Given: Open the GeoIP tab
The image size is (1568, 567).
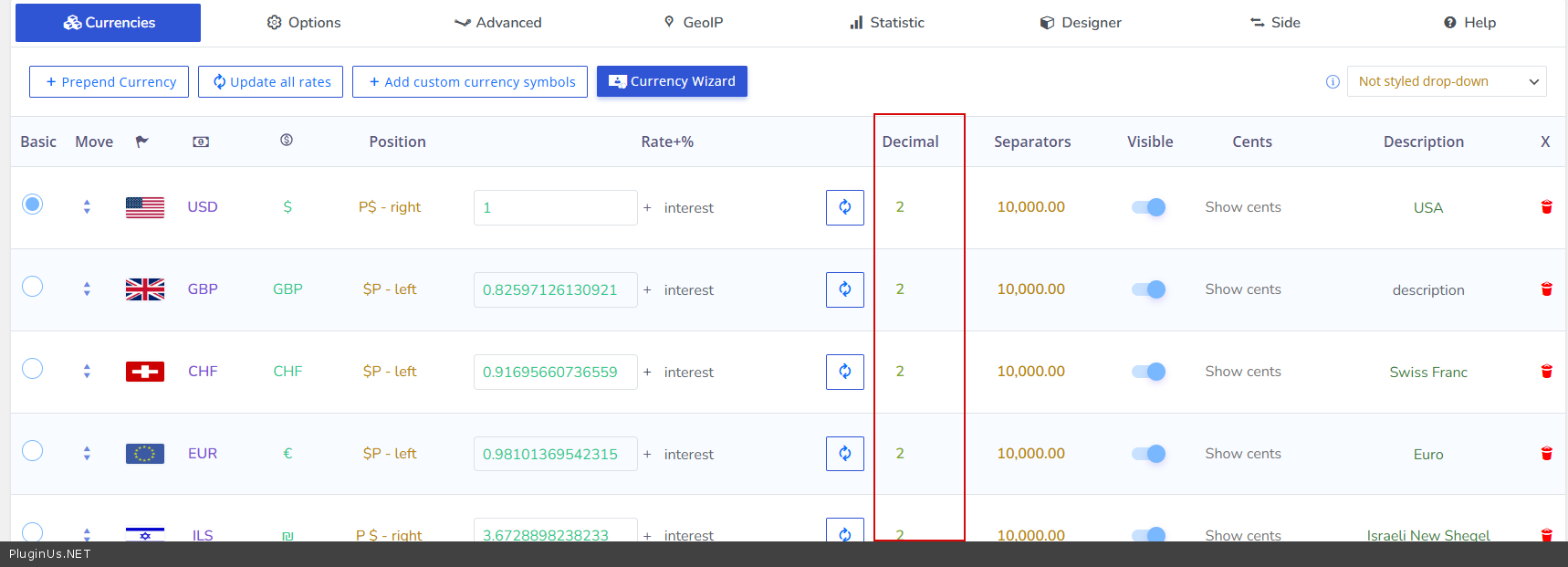Looking at the screenshot, I should click(x=694, y=23).
